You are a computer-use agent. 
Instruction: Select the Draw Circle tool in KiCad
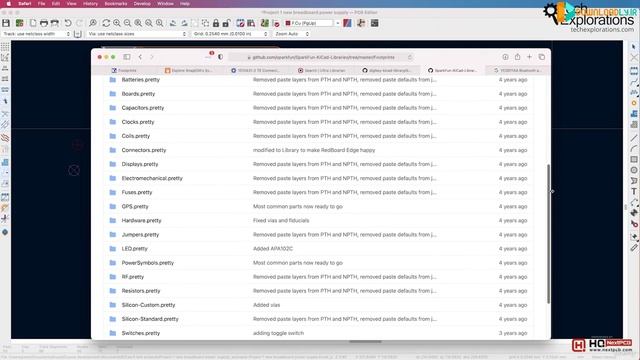(634, 170)
